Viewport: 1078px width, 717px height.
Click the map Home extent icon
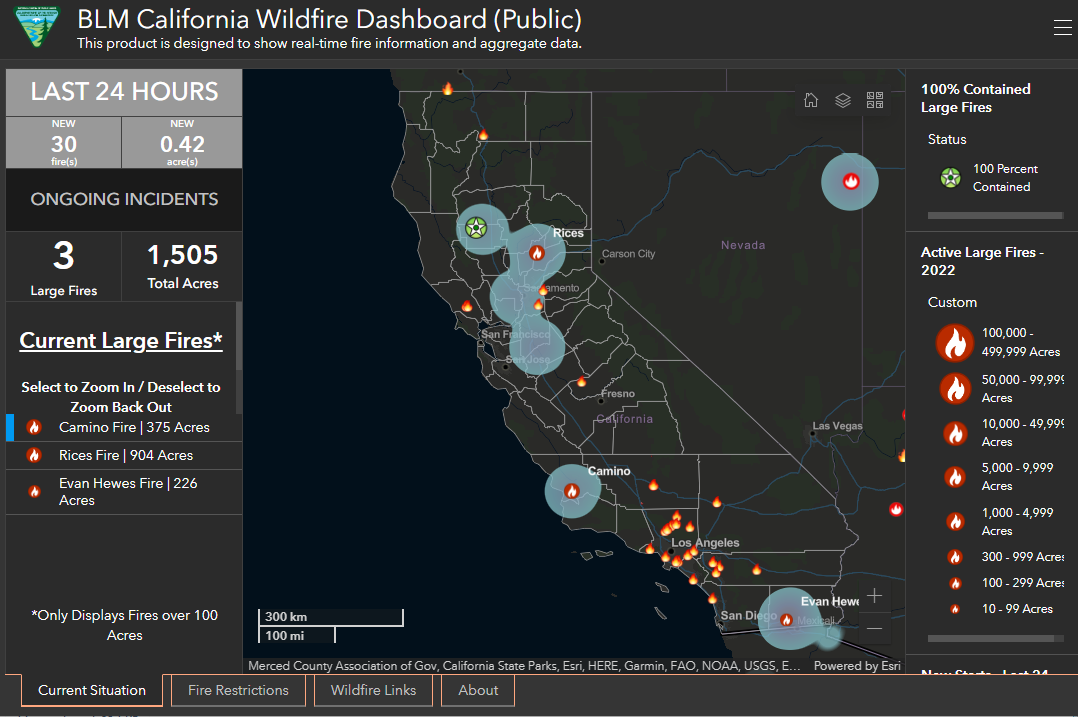pos(811,100)
